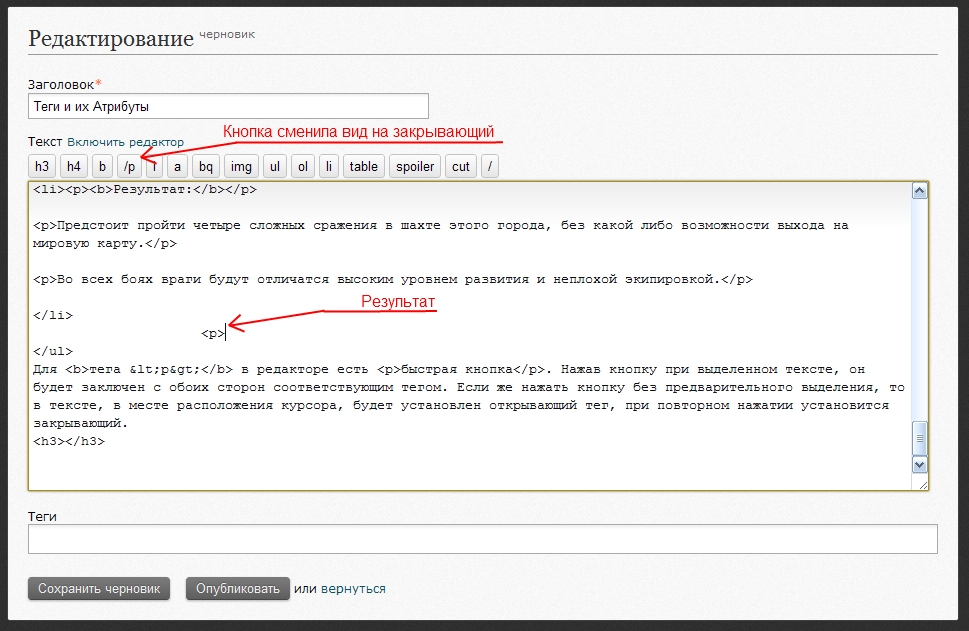Click the /p closing paragraph button

click(x=130, y=166)
